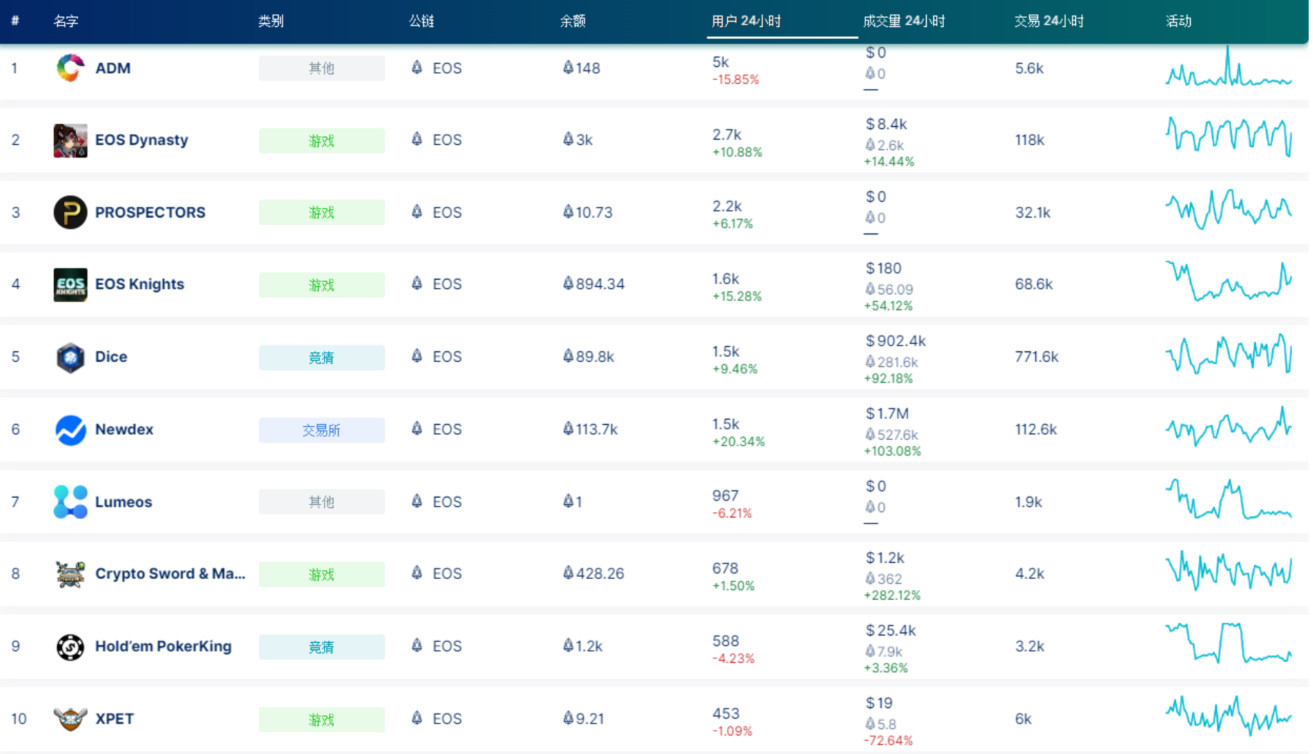Click the EOS Dynasty activity sparkline

click(x=1229, y=137)
